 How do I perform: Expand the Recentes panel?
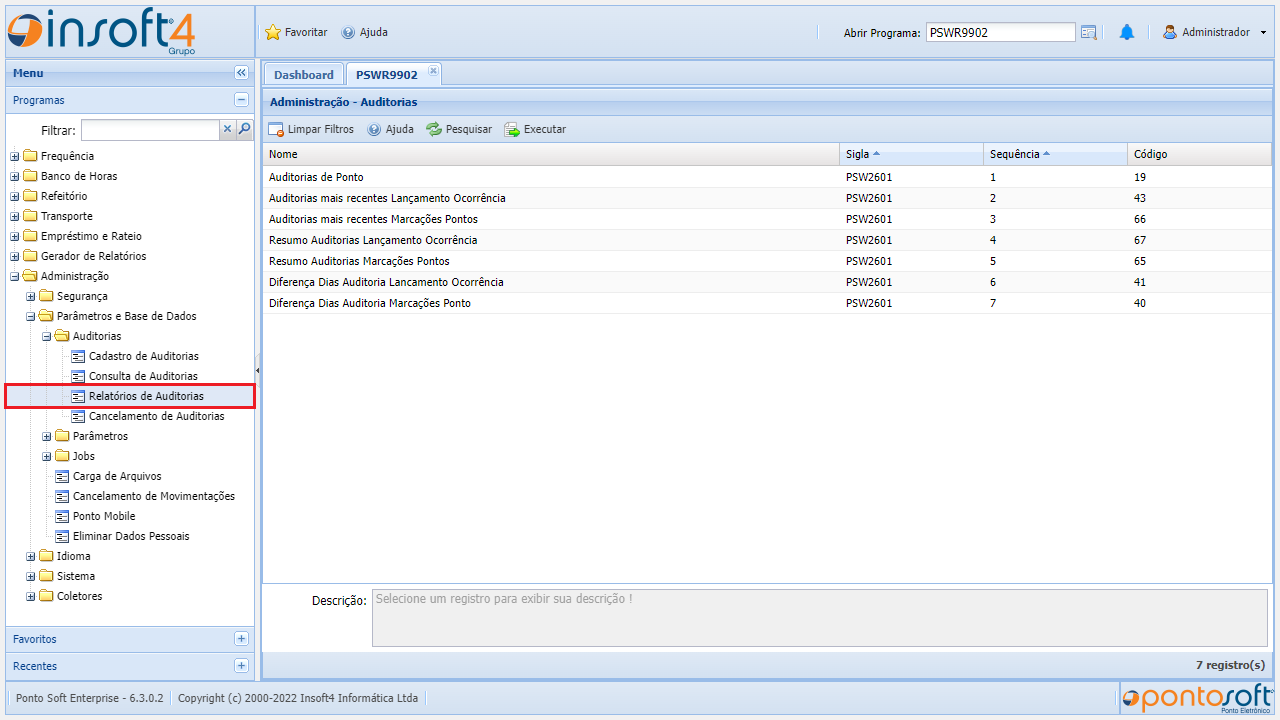[241, 666]
